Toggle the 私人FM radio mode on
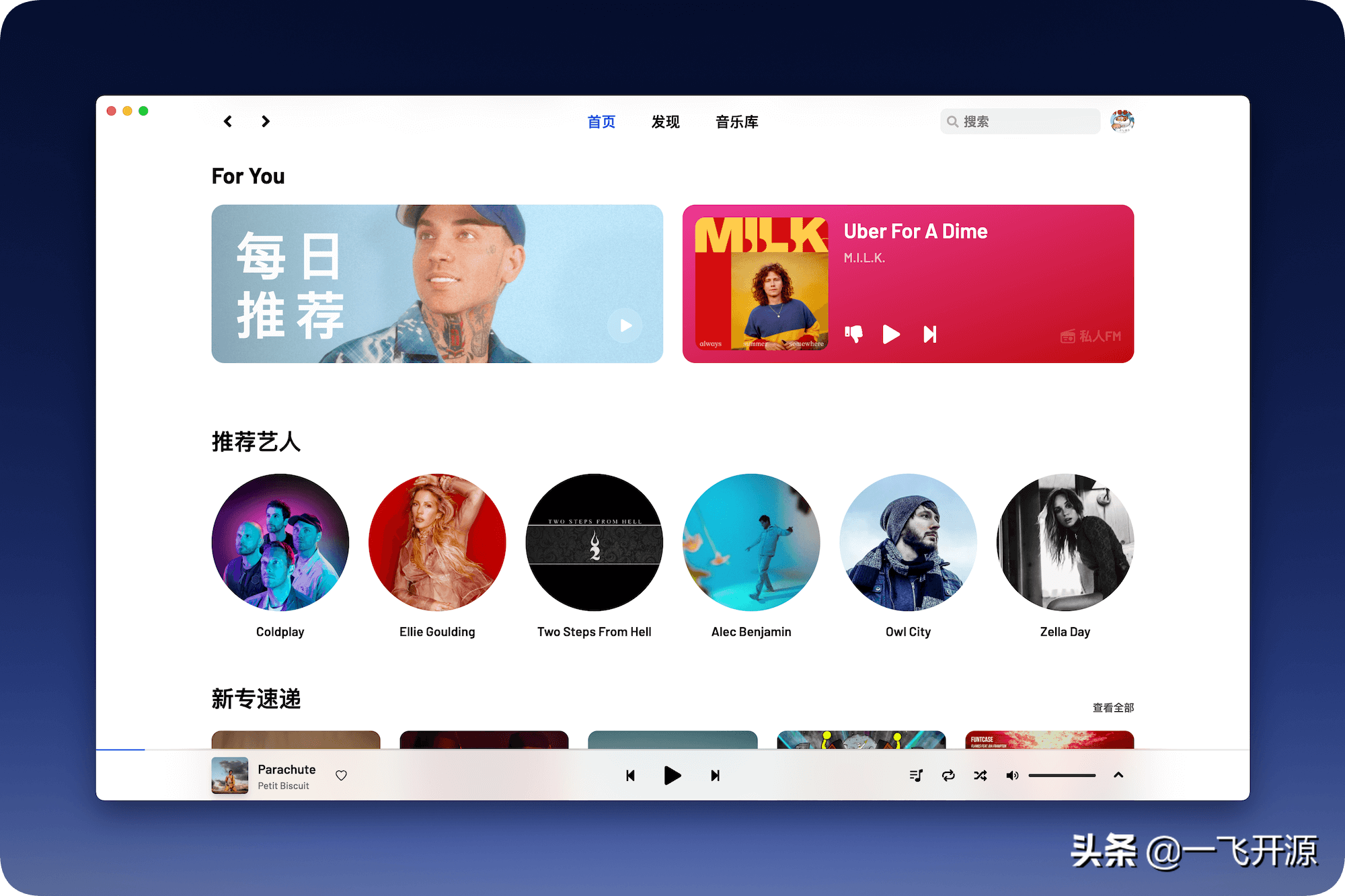 pyautogui.click(x=1090, y=335)
